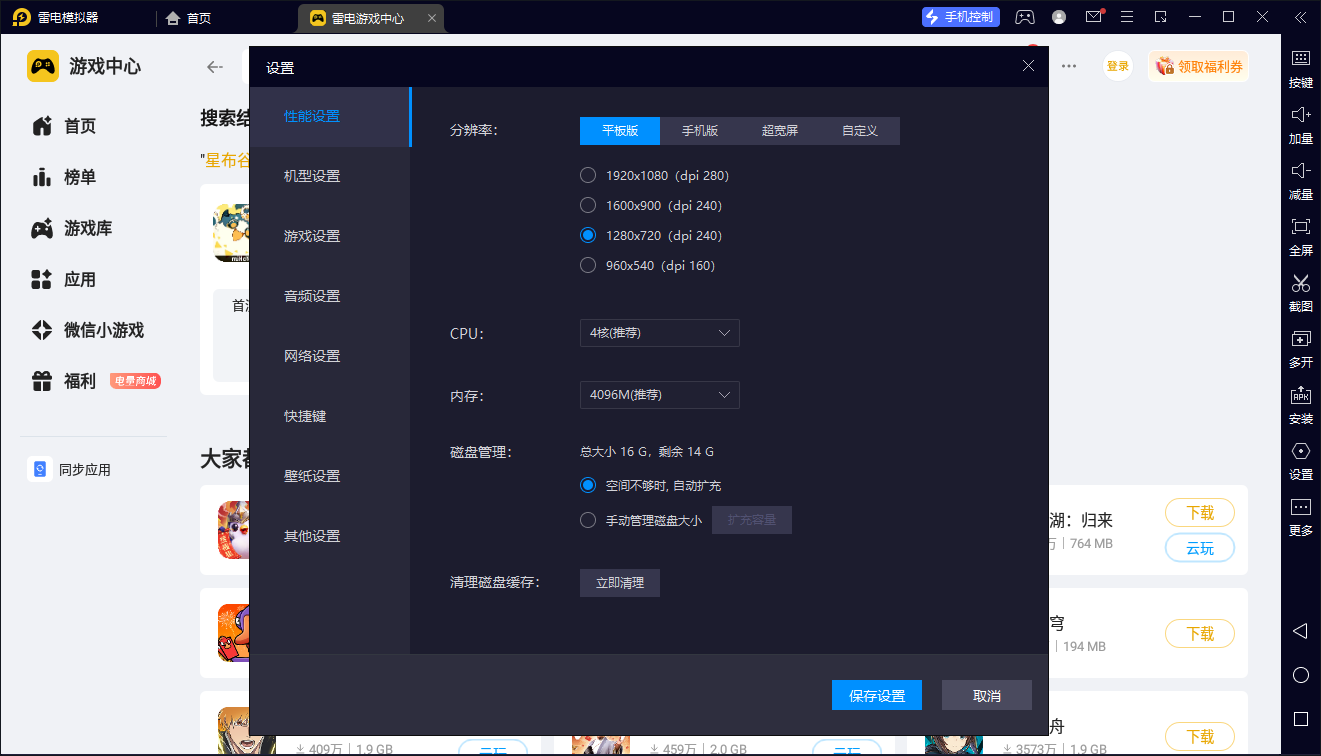
Task: Open 微信小游戏 in the game center sidebar
Action: [88, 330]
